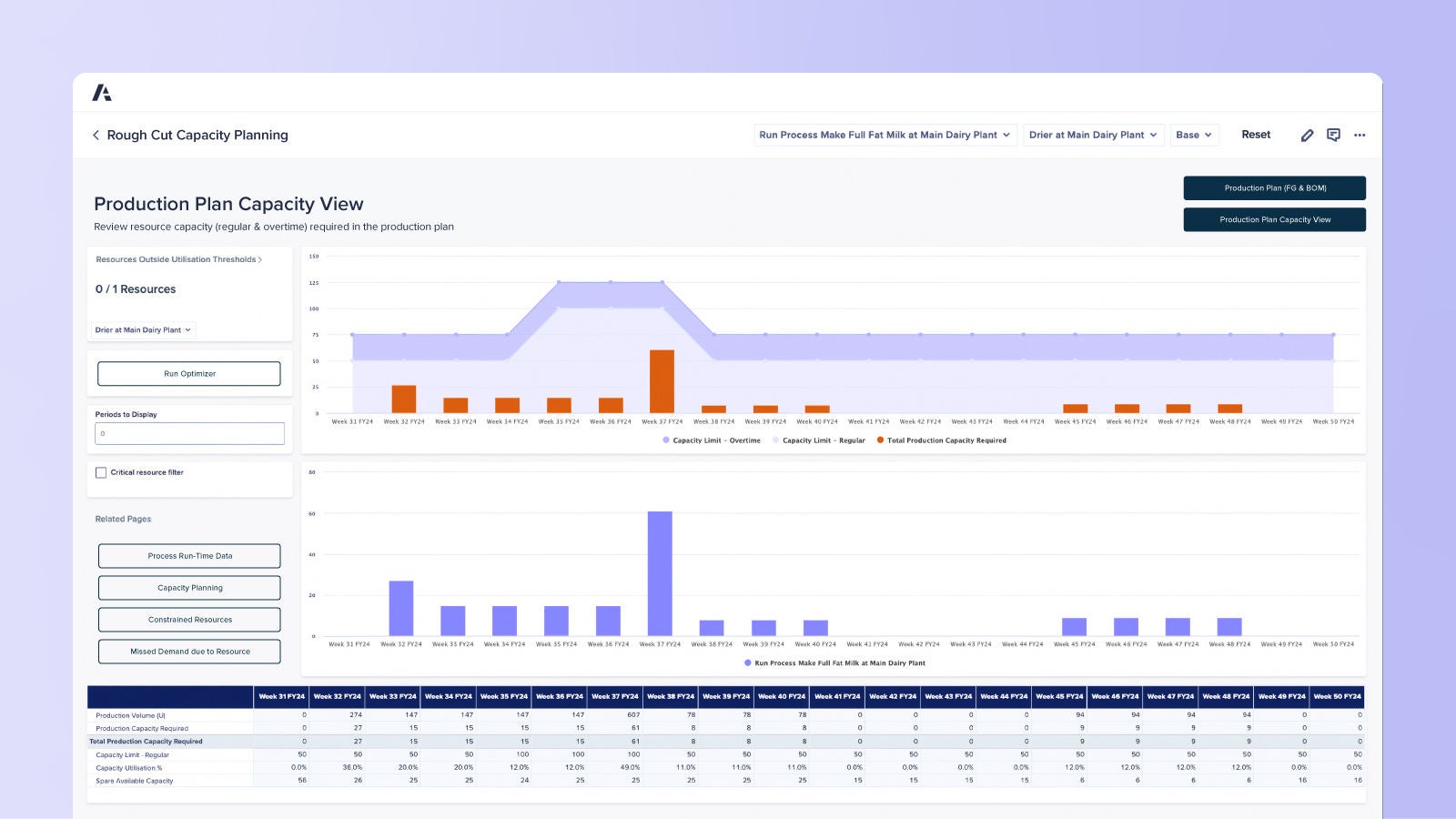Open the Missed Demand due to Resource page
The image size is (1456, 819).
(189, 652)
